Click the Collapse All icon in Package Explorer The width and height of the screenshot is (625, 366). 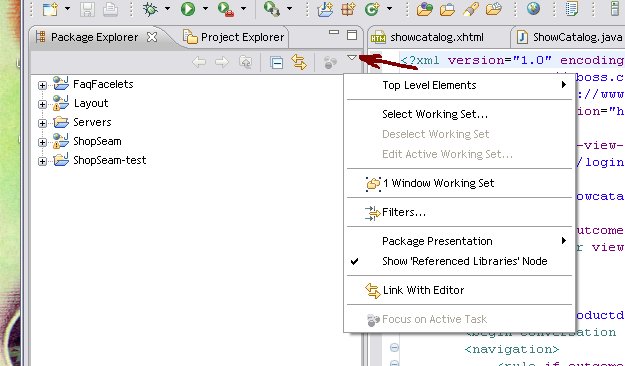(276, 62)
